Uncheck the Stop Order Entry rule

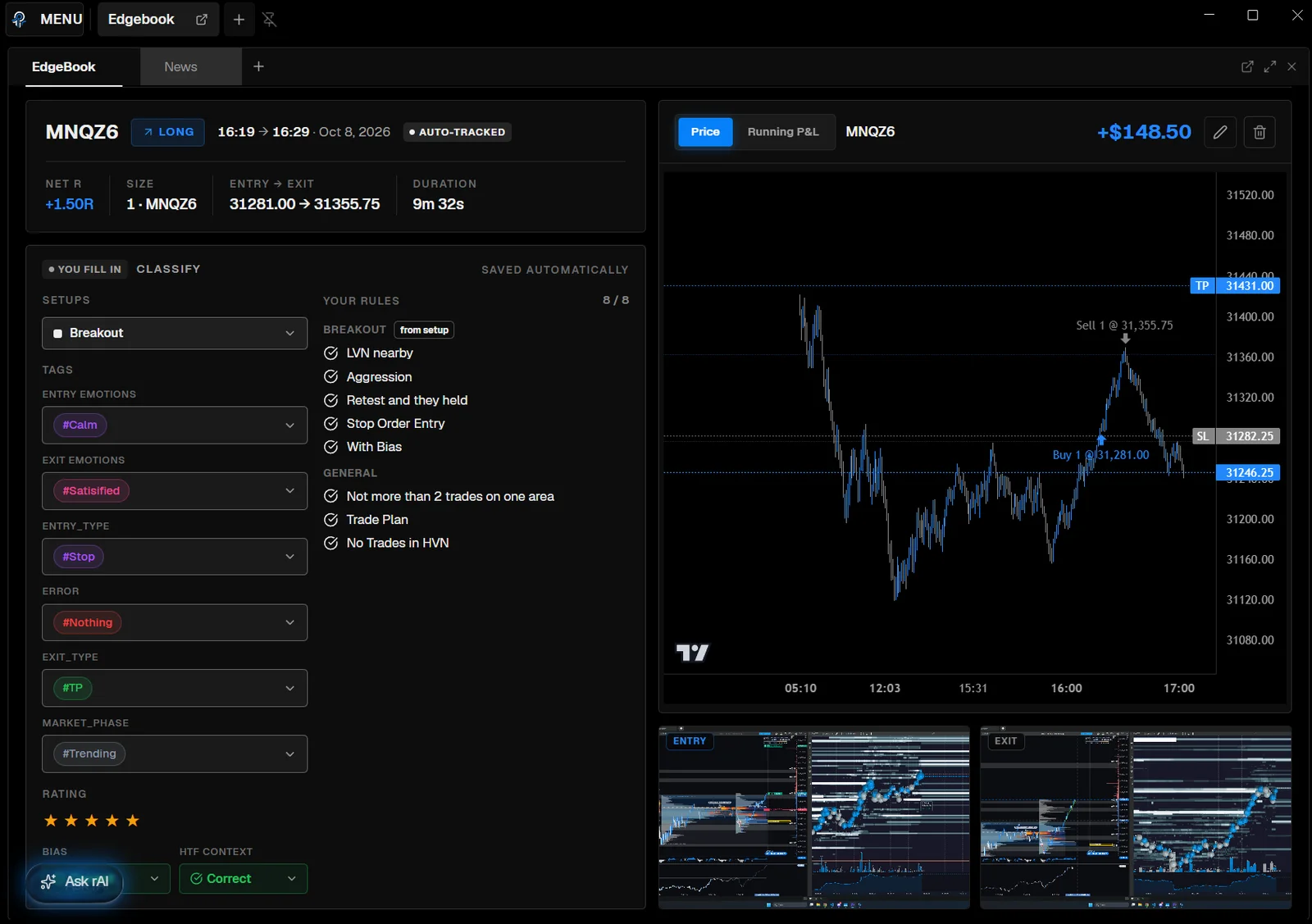point(331,424)
